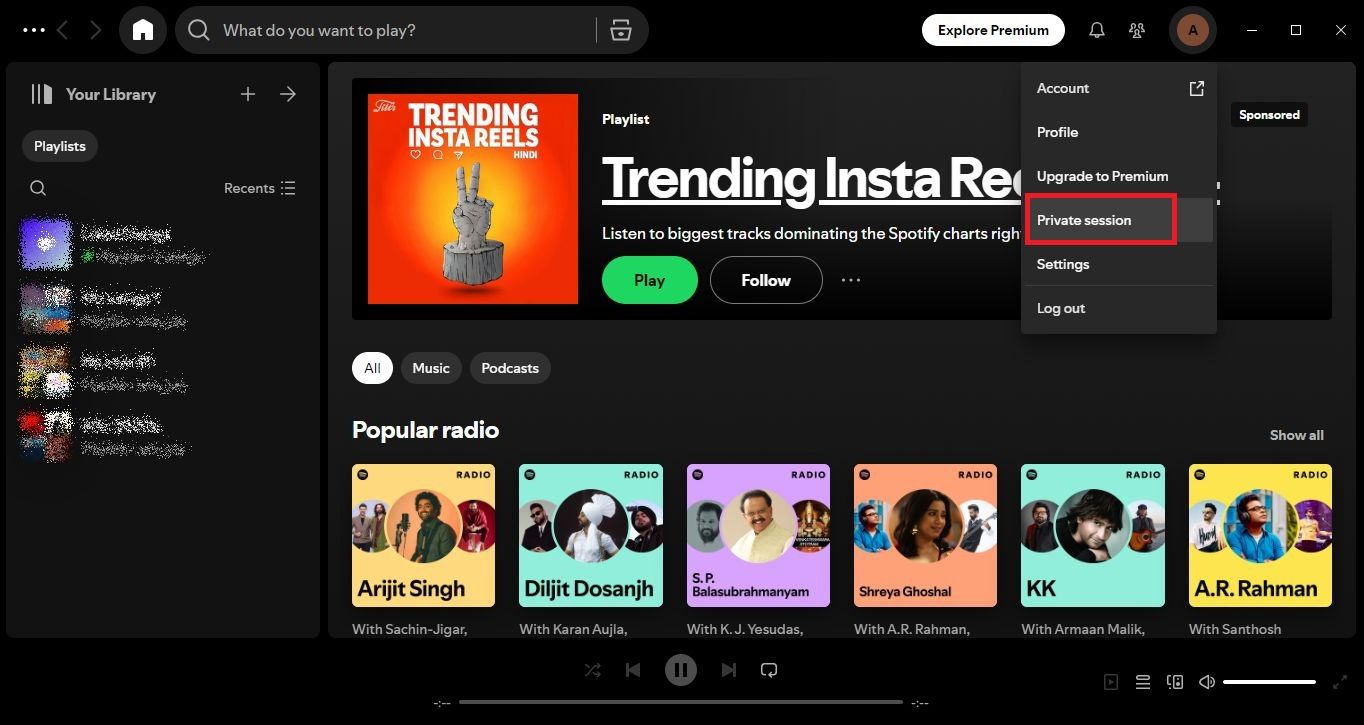Image resolution: width=1364 pixels, height=725 pixels.
Task: Choose Upgrade to Premium menu item
Action: (1119, 176)
